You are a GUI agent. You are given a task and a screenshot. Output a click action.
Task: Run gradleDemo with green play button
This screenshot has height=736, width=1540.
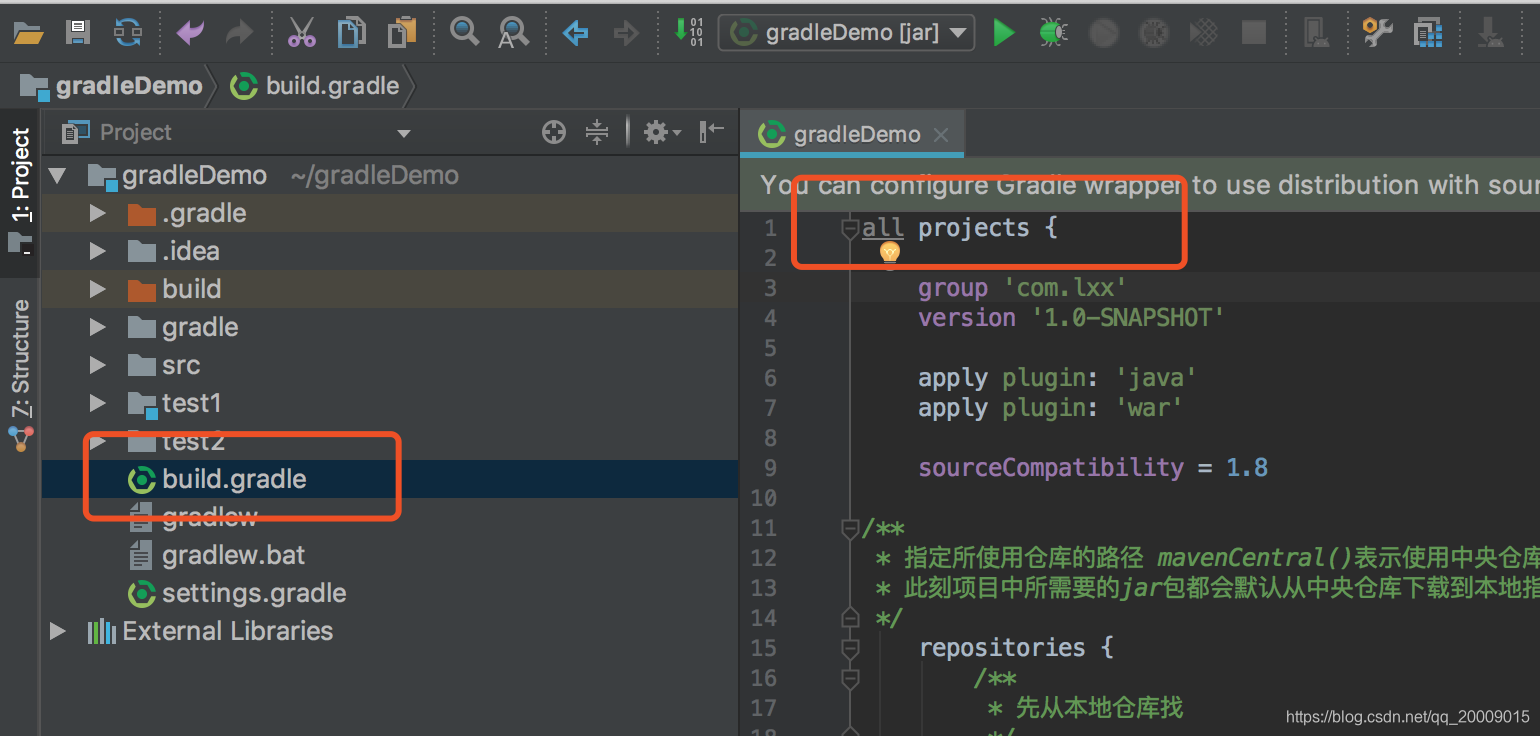click(x=1003, y=33)
